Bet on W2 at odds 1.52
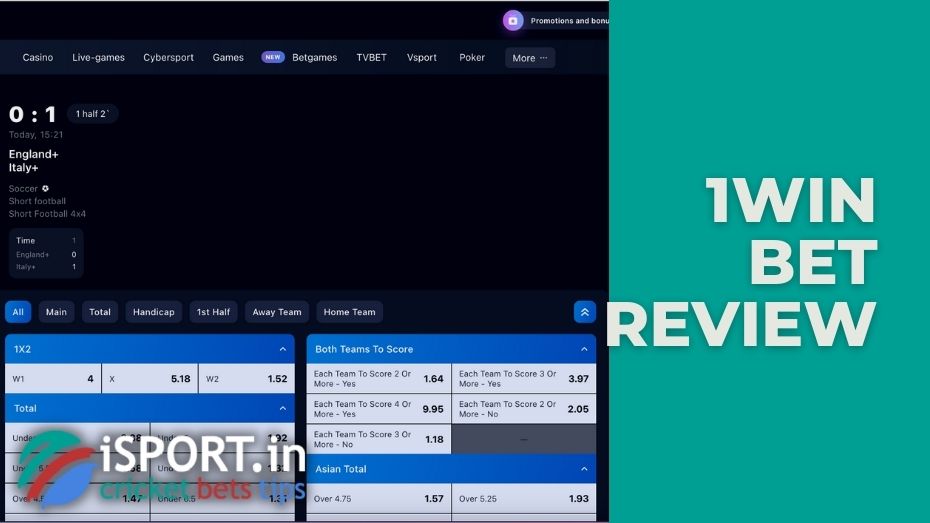The width and height of the screenshot is (930, 523). tap(247, 378)
